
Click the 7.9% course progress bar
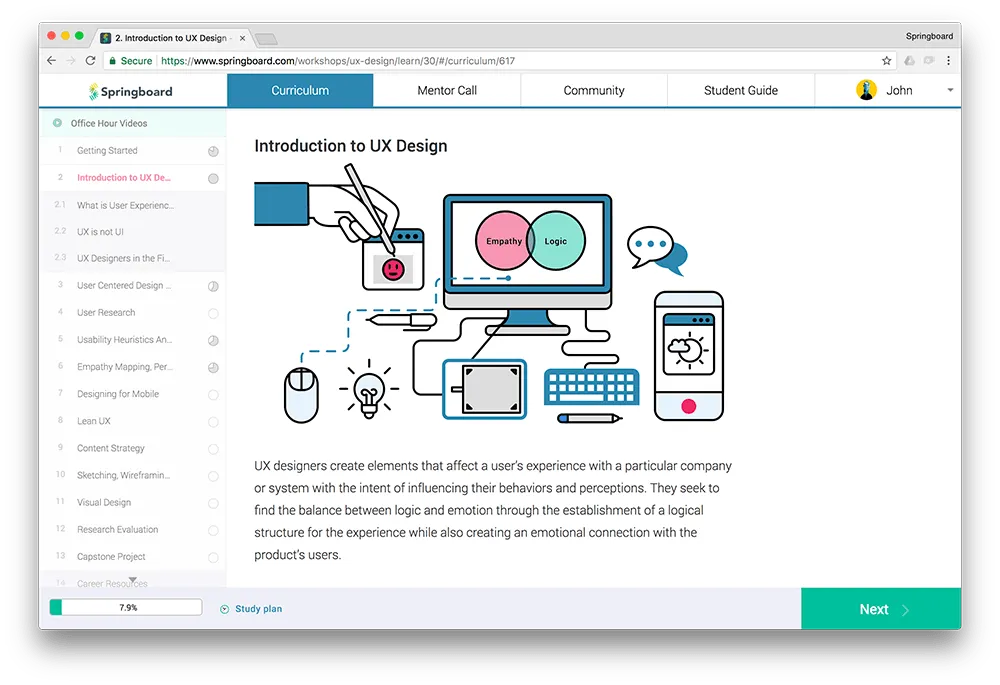click(x=126, y=607)
